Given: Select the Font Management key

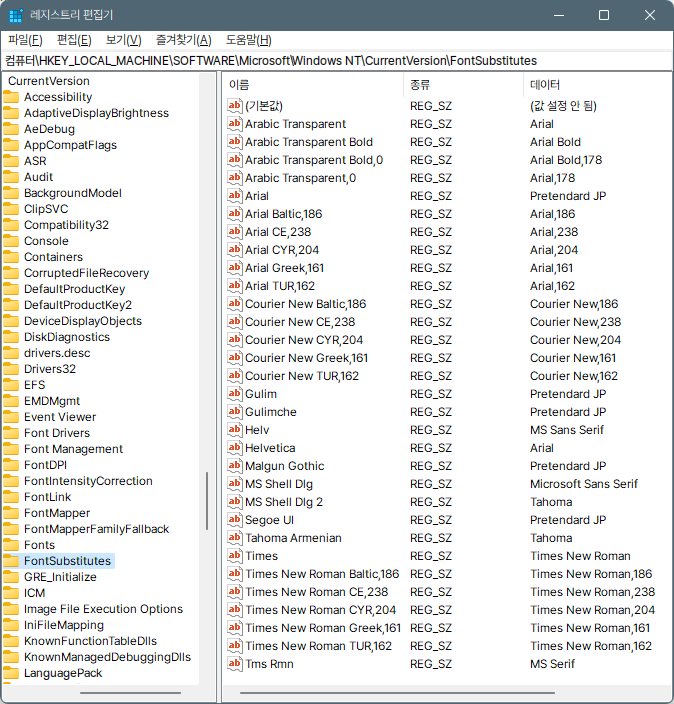Looking at the screenshot, I should pos(74,449).
